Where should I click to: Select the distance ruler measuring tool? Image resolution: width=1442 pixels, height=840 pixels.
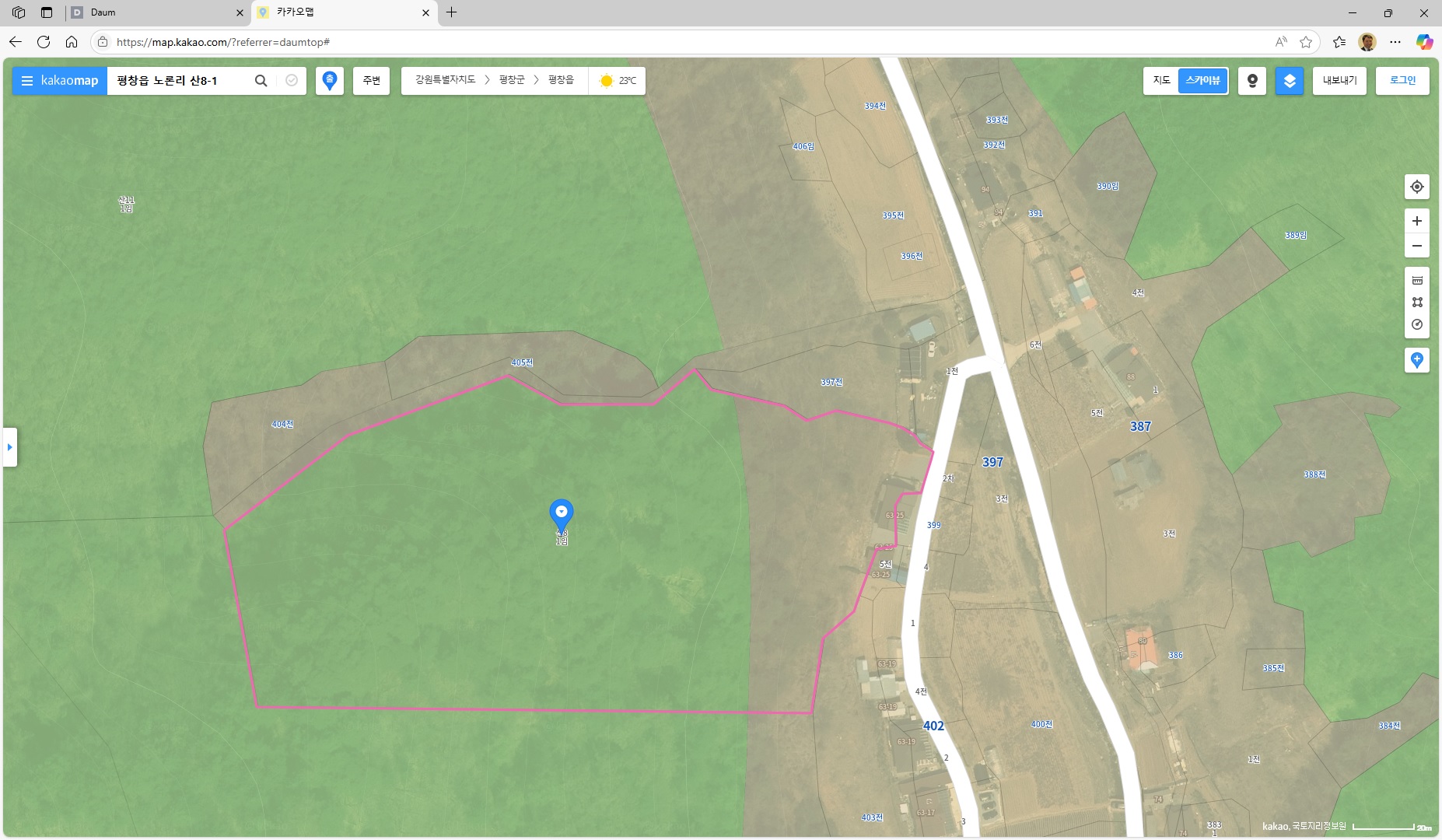(1416, 280)
